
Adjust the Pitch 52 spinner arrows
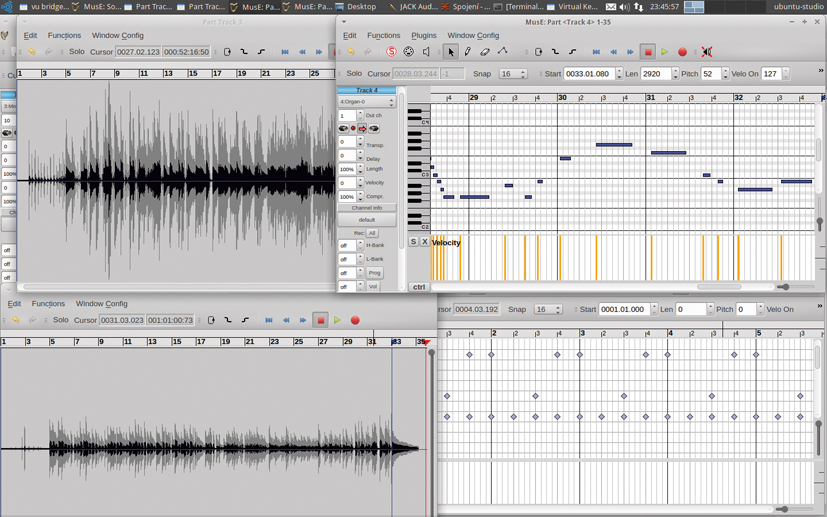(725, 74)
